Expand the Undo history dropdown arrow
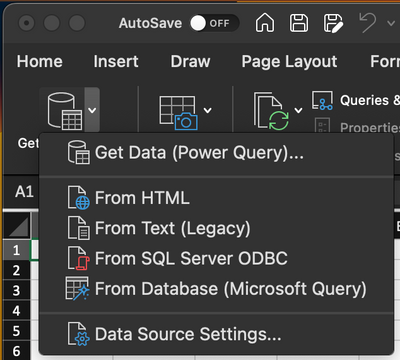The image size is (400, 360). pyautogui.click(x=391, y=23)
